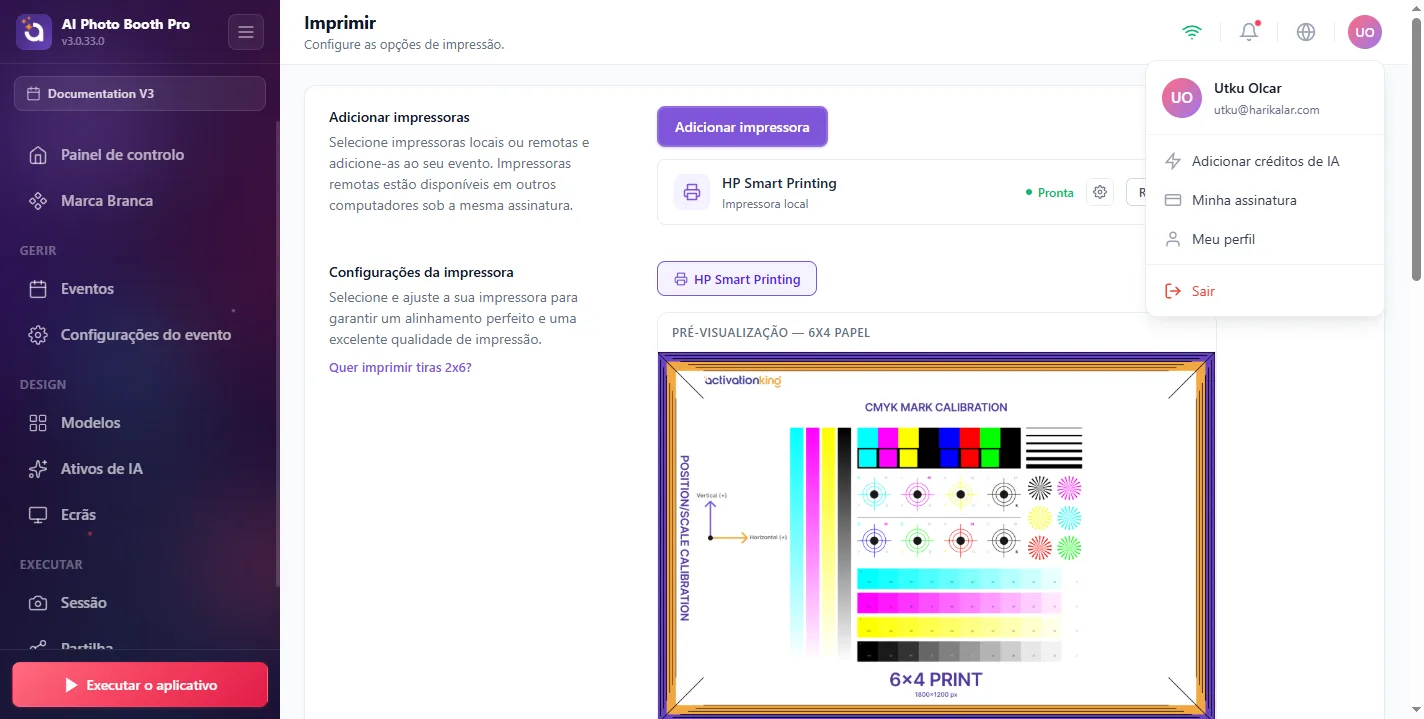Collapse sidebar with hamburger menu button
Screen dimensions: 1424x719
click(246, 32)
